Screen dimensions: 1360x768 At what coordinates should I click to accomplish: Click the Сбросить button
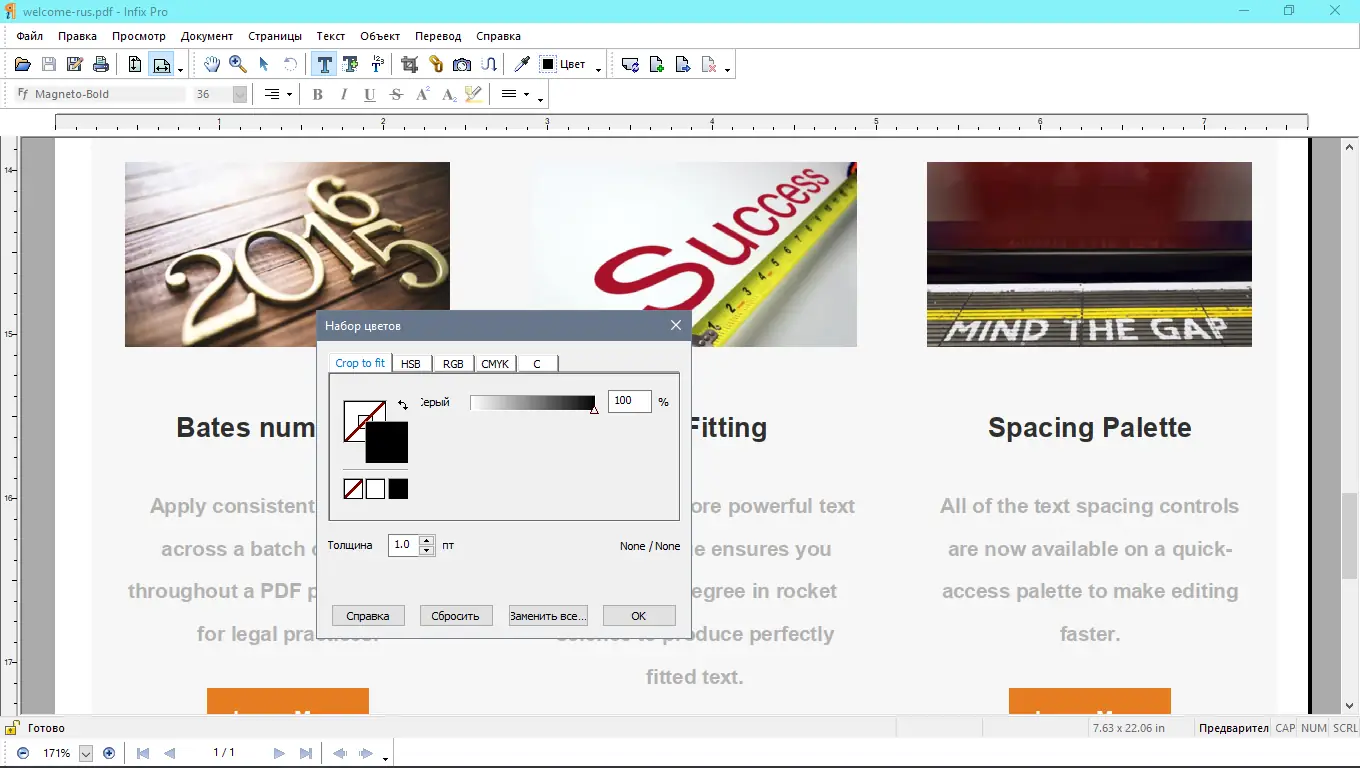(x=455, y=615)
